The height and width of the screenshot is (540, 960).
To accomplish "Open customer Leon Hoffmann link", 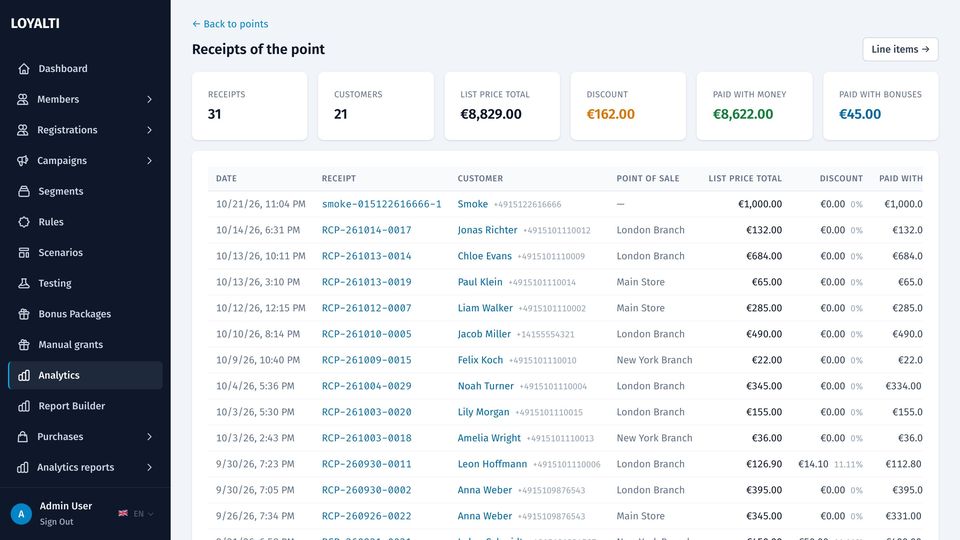I will 492,464.
